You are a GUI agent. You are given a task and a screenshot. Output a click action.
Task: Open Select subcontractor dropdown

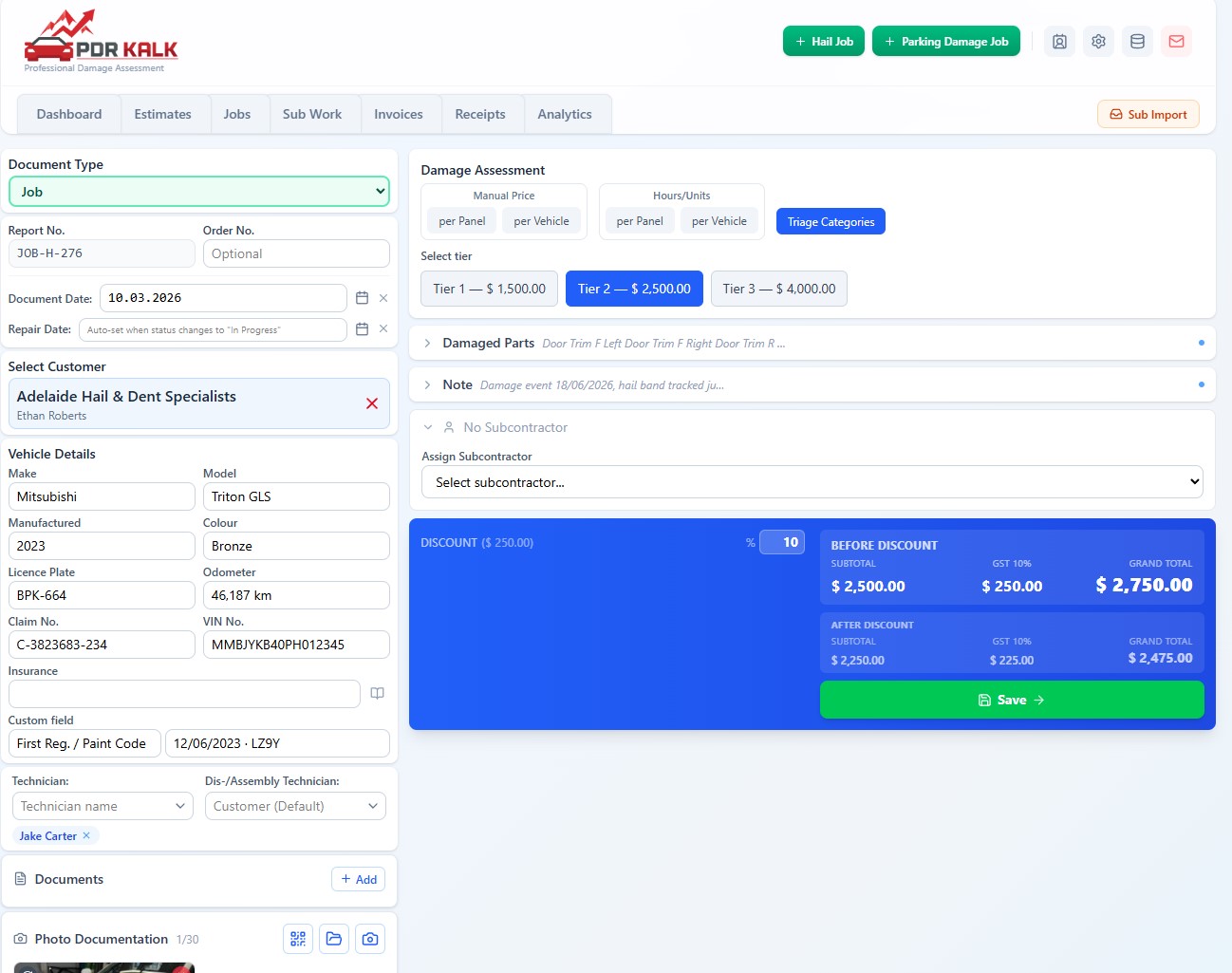click(812, 482)
